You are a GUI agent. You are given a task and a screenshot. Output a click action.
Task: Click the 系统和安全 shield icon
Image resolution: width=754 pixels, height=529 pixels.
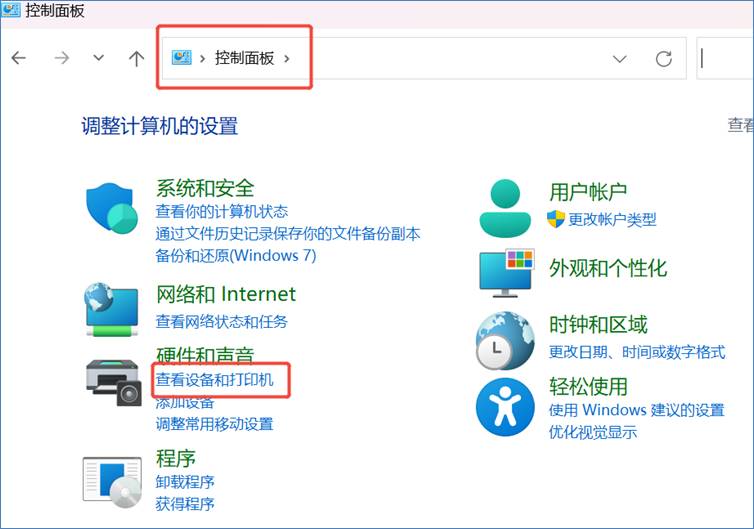pyautogui.click(x=112, y=208)
